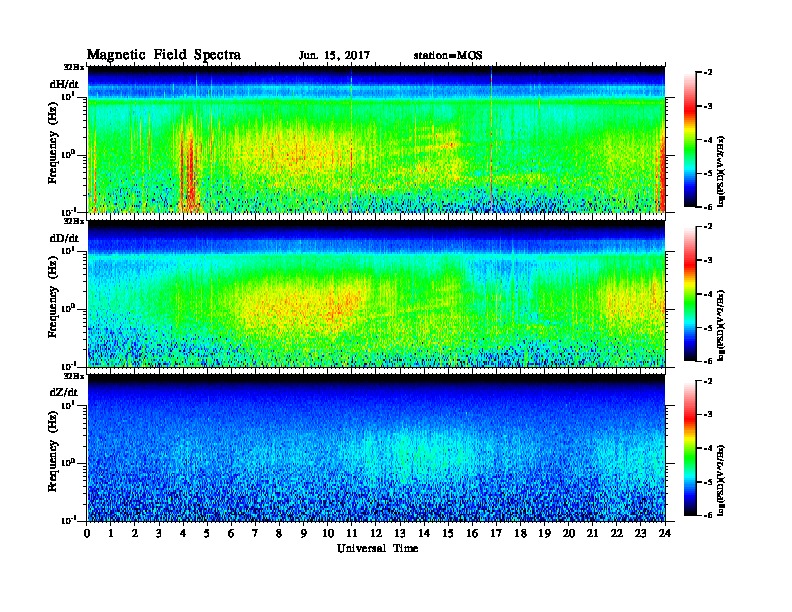Click hour 2 on the time axis
The height and width of the screenshot is (612, 792).
click(135, 534)
